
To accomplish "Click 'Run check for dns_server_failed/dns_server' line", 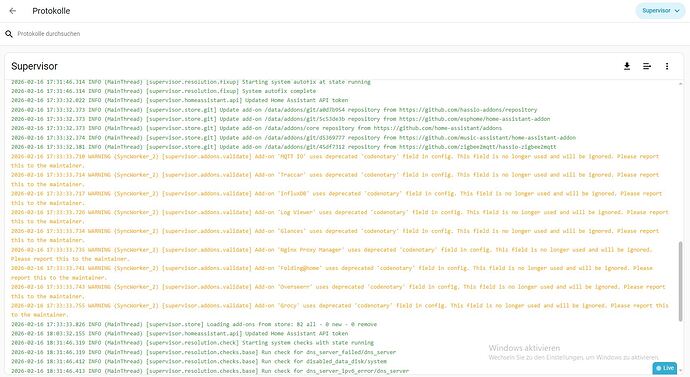I will click(204, 352).
